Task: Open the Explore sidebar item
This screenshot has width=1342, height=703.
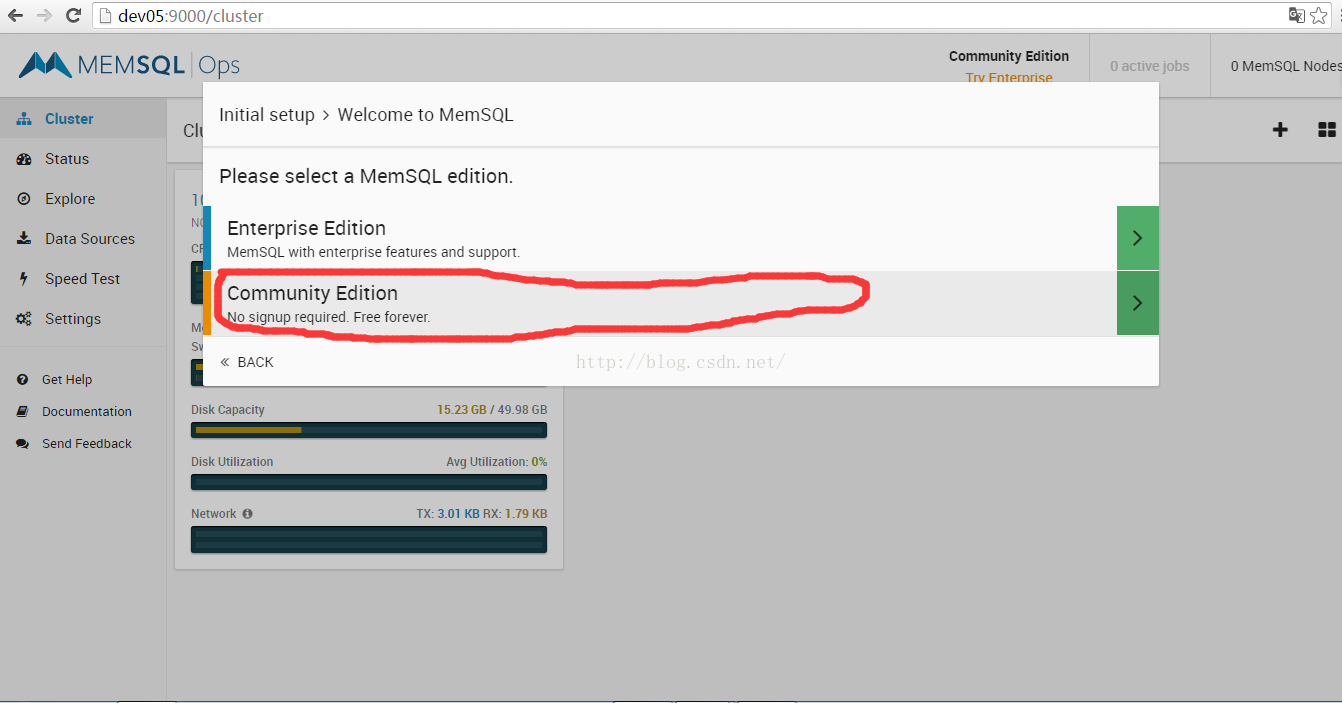Action: click(x=83, y=199)
